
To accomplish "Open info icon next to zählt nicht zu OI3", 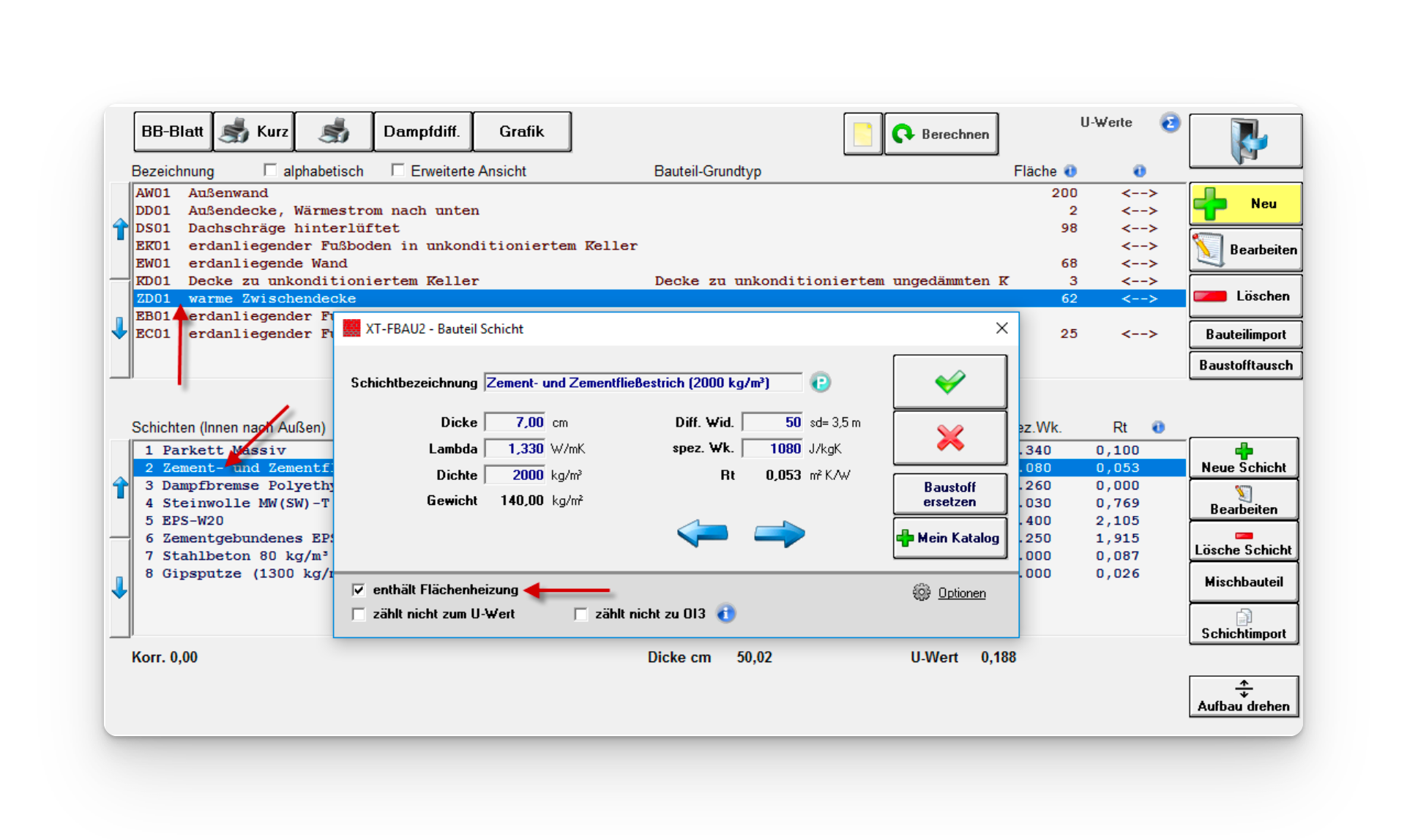I will [725, 614].
